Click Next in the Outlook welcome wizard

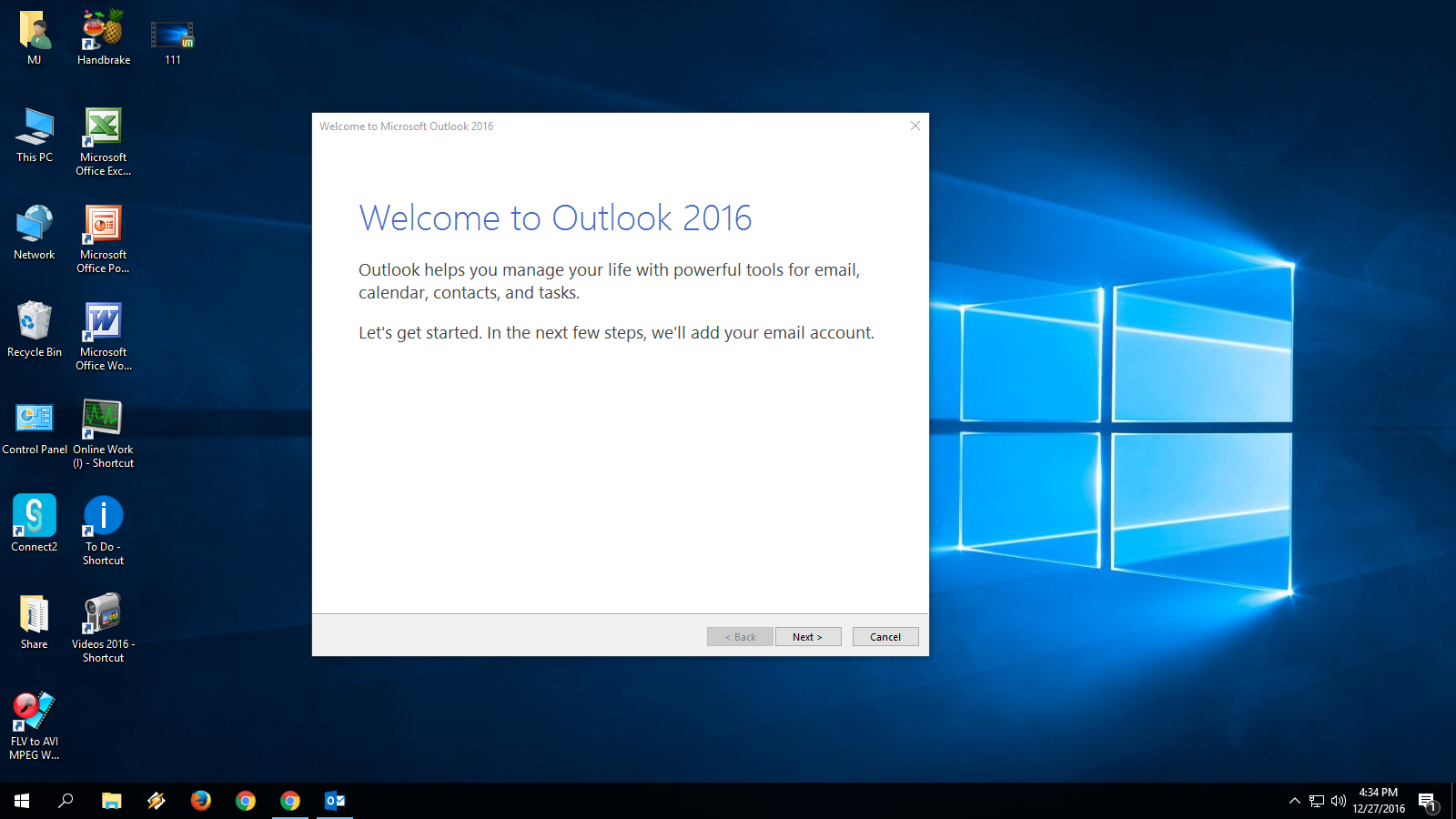808,637
